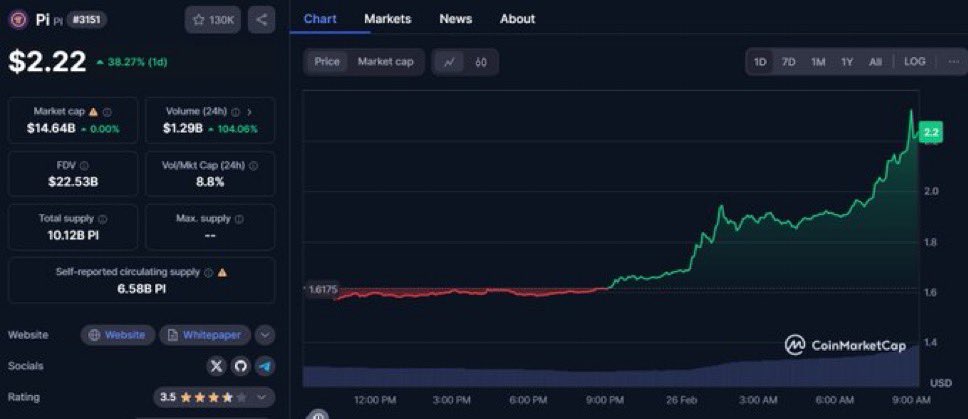Image resolution: width=968 pixels, height=419 pixels.
Task: Click the 9:00 PM axis label
Action: 605,400
